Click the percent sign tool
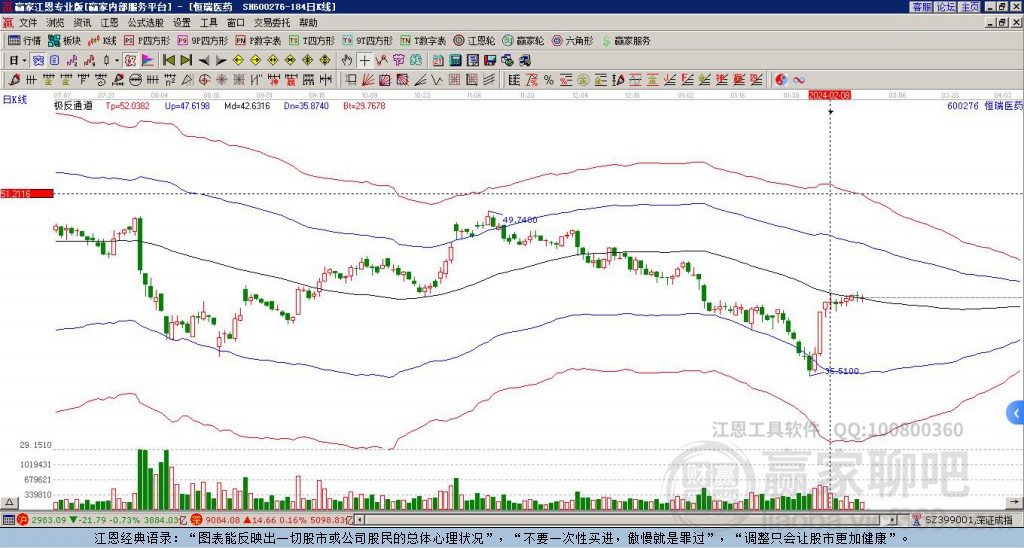1024x548 pixels. [549, 80]
